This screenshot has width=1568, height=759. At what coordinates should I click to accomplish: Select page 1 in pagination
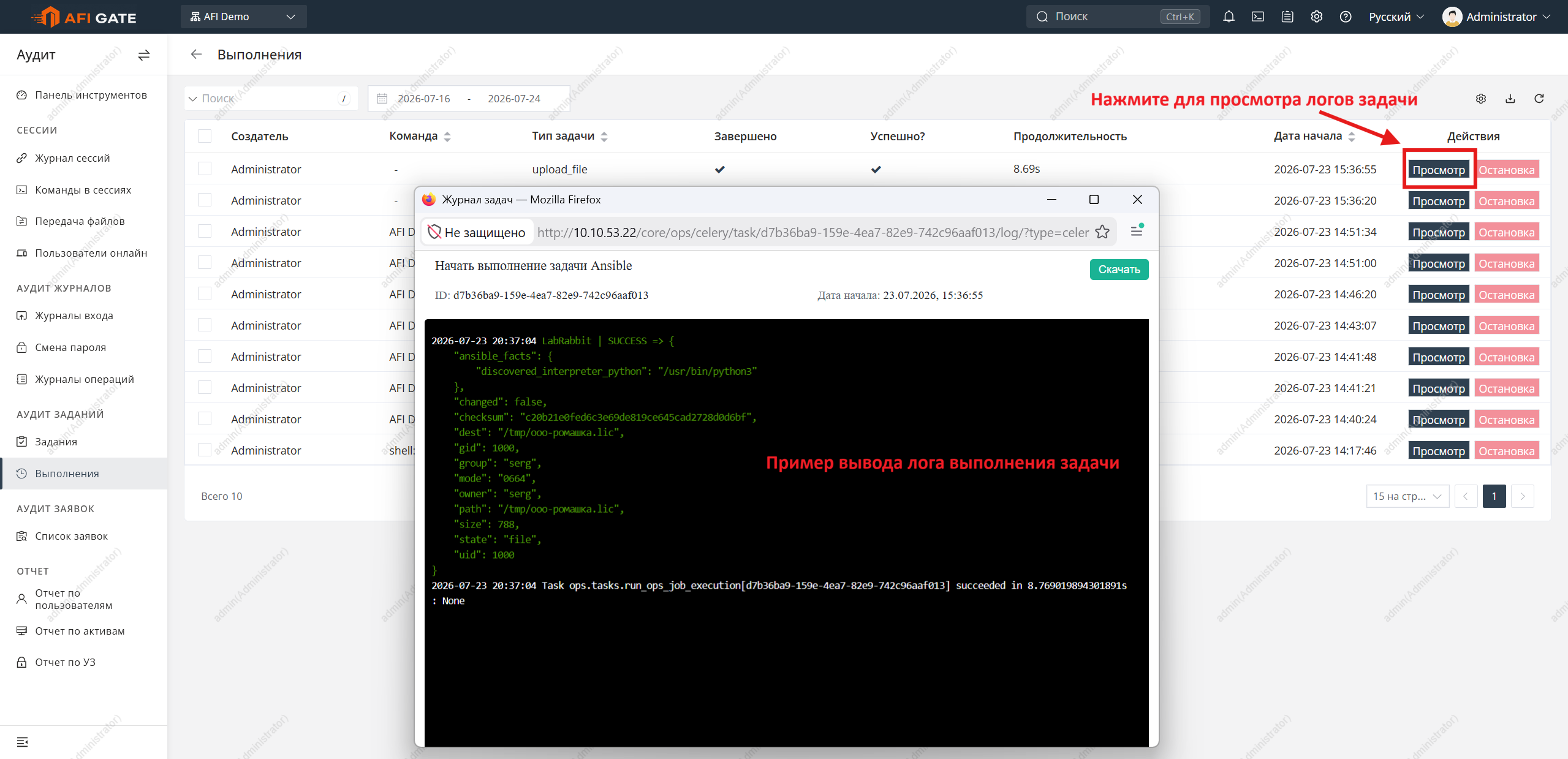1494,496
